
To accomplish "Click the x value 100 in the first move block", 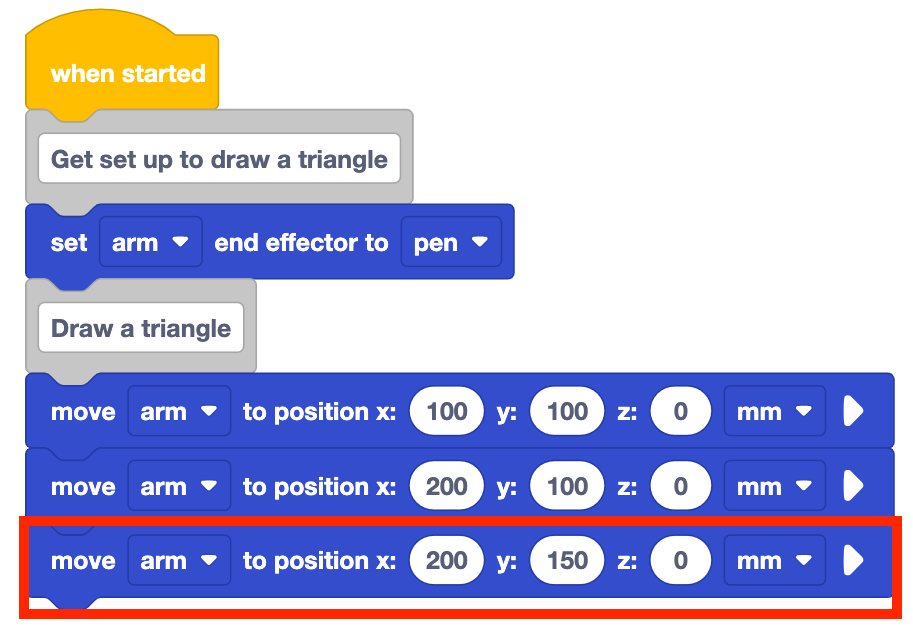I will [447, 412].
